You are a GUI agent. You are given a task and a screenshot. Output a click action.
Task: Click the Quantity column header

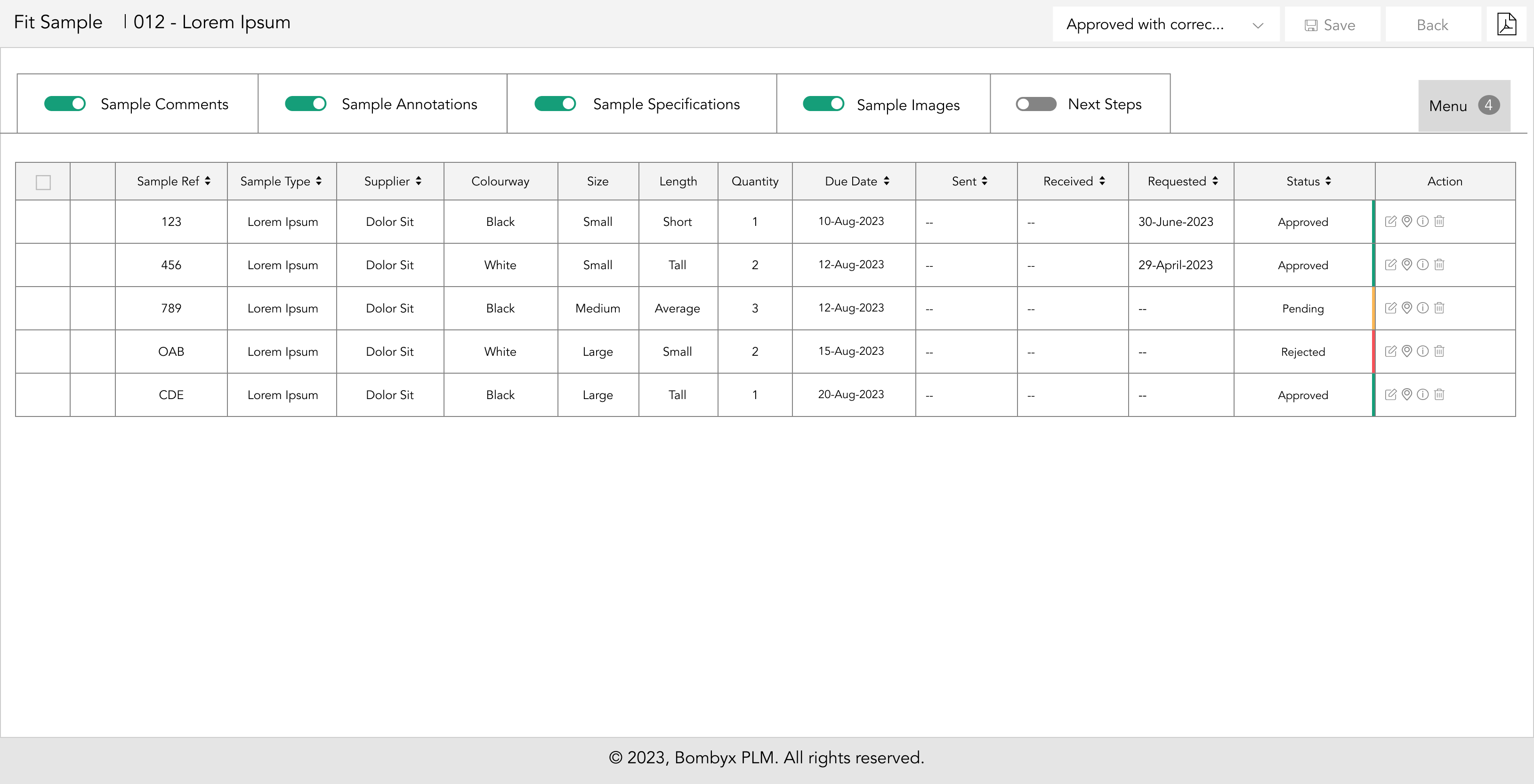[754, 181]
